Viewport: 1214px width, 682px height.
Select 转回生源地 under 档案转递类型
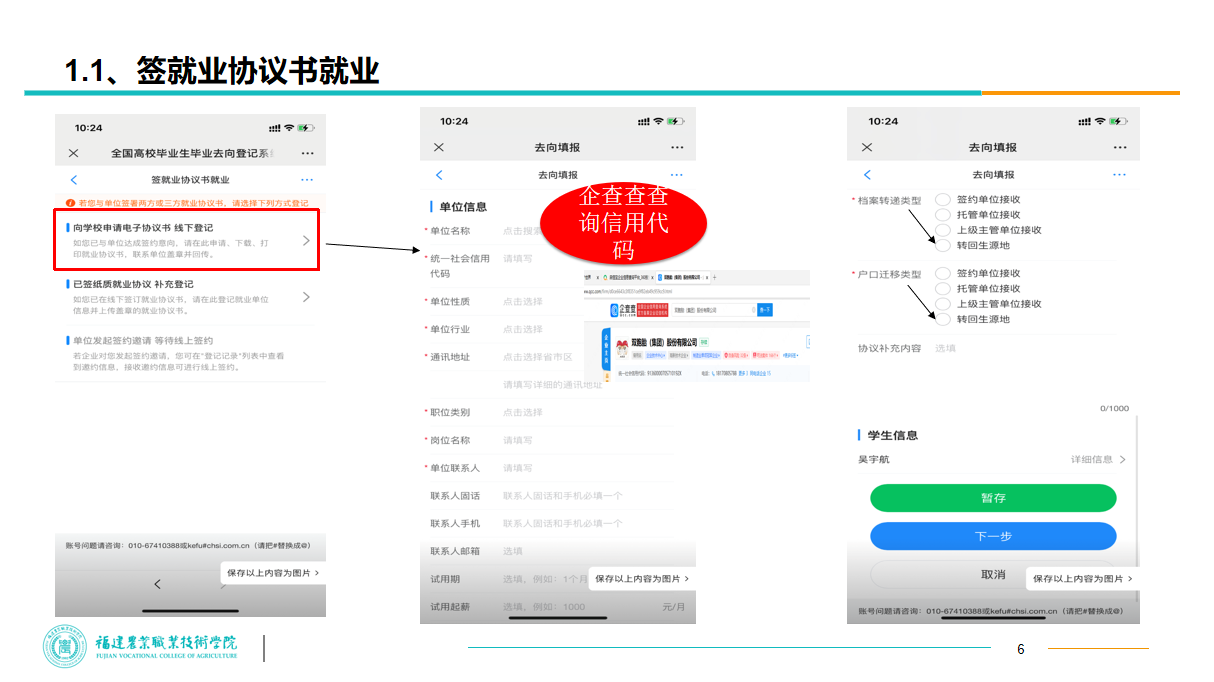pyautogui.click(x=942, y=245)
